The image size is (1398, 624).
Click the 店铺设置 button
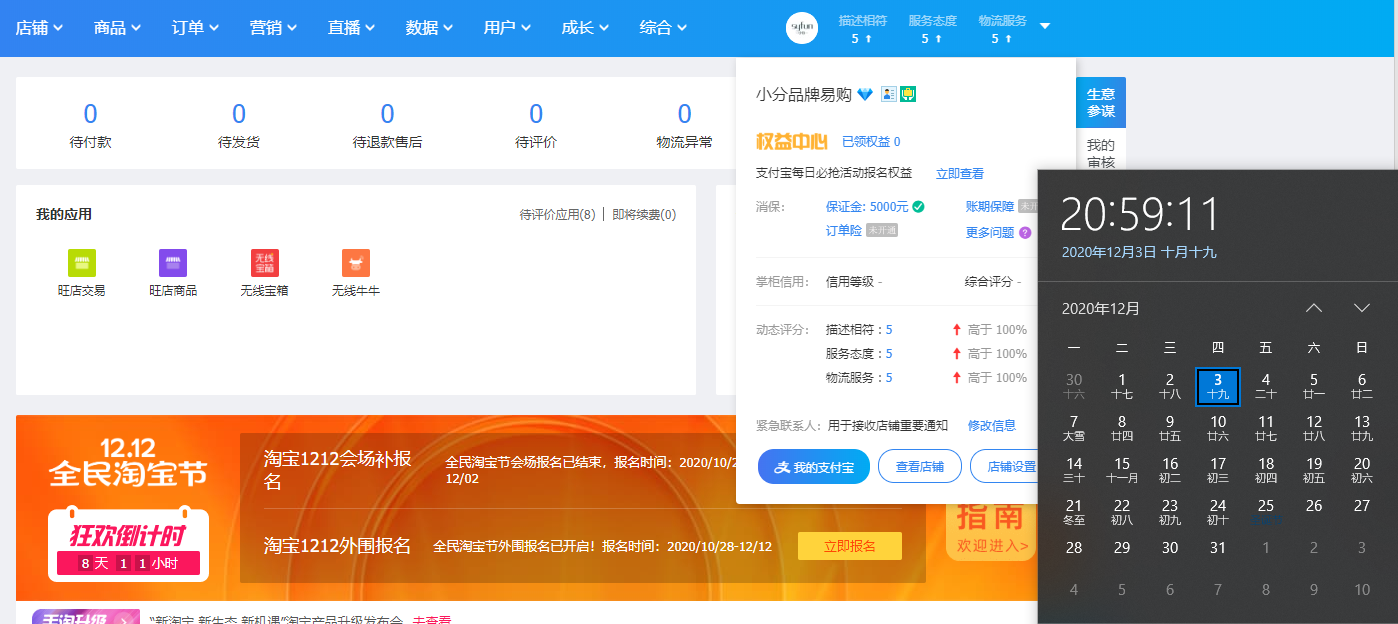coord(1004,467)
